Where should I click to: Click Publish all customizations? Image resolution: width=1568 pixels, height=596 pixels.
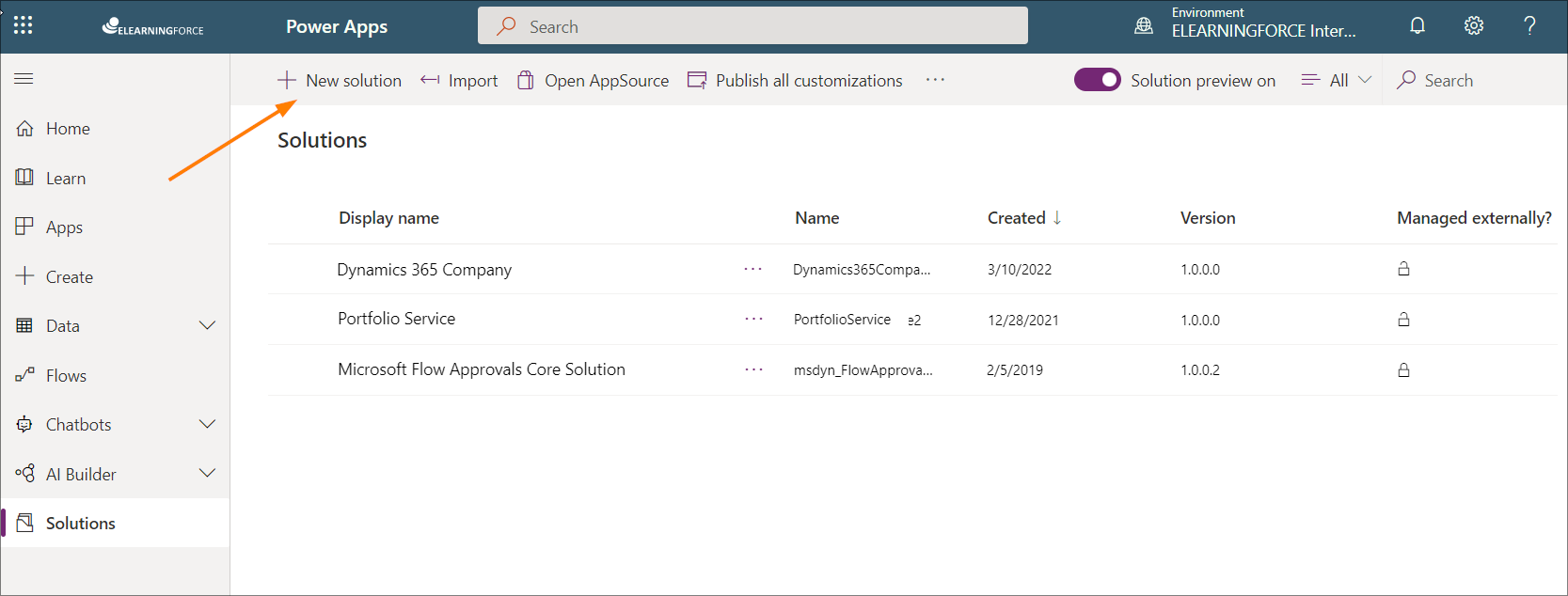point(795,81)
